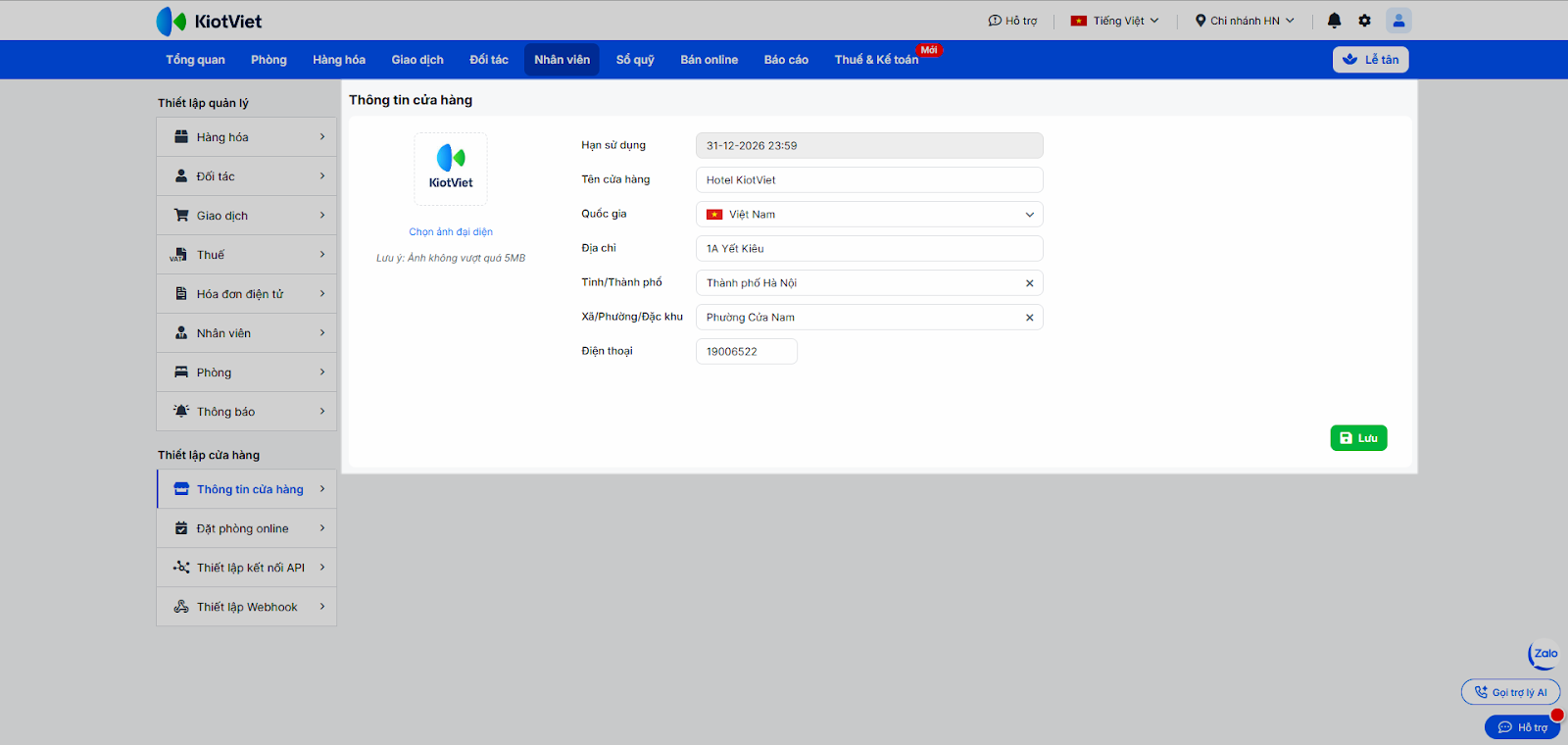
Task: Click the Thông báo alarm icon
Action: [181, 412]
